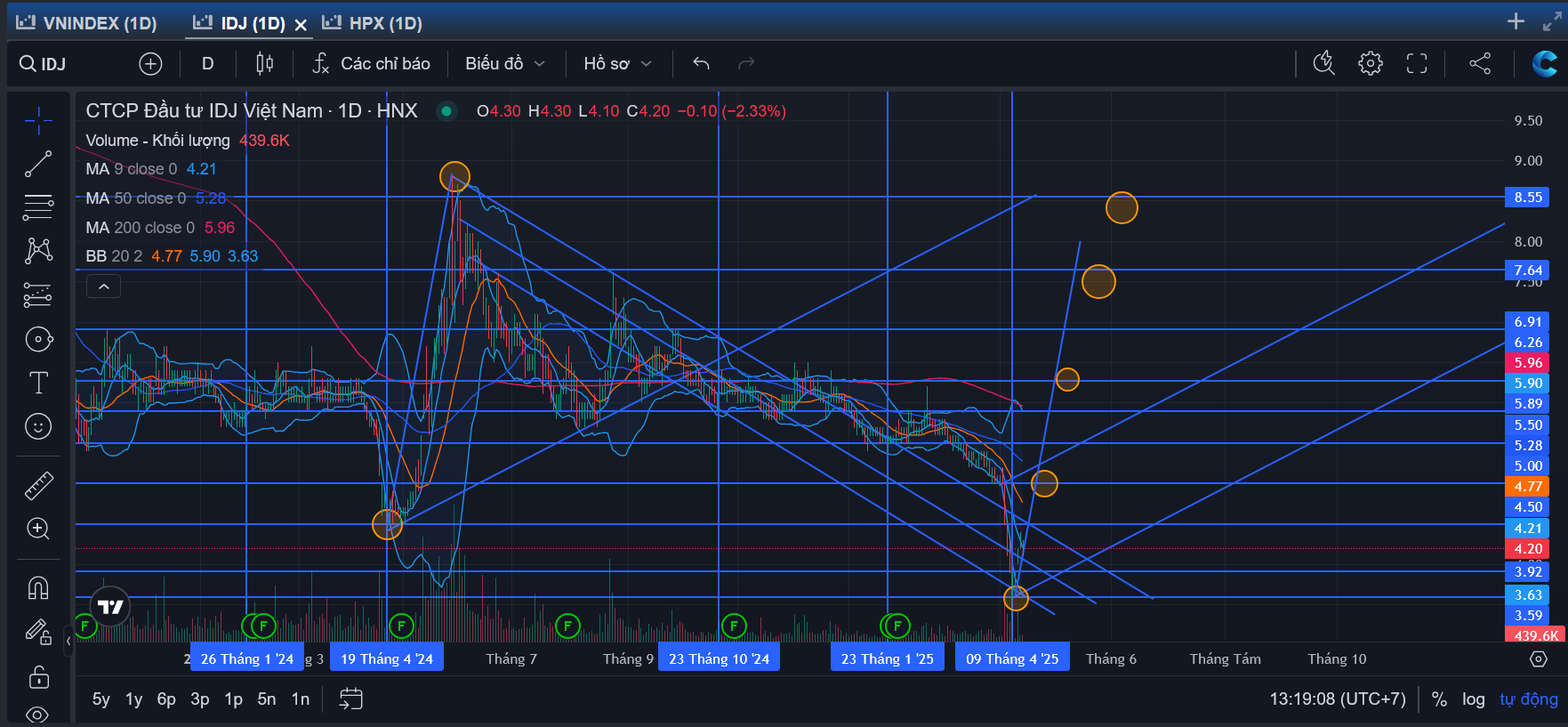The height and width of the screenshot is (727, 1568).
Task: Select the crosshair cursor tool
Action: 38,119
